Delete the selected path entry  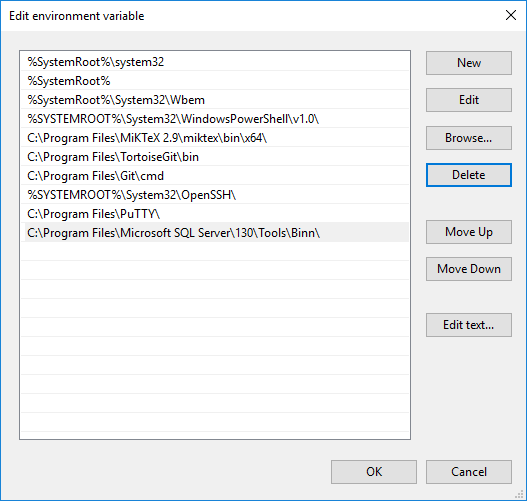tap(469, 175)
